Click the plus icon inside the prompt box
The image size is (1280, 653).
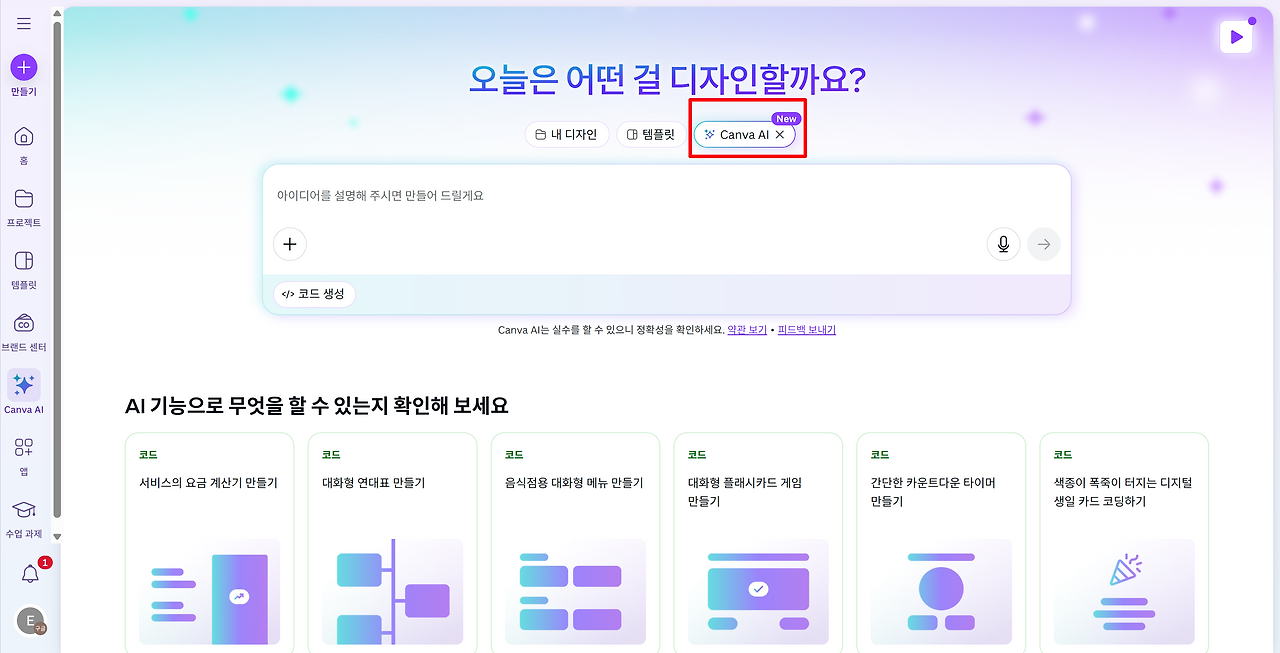pyautogui.click(x=290, y=243)
